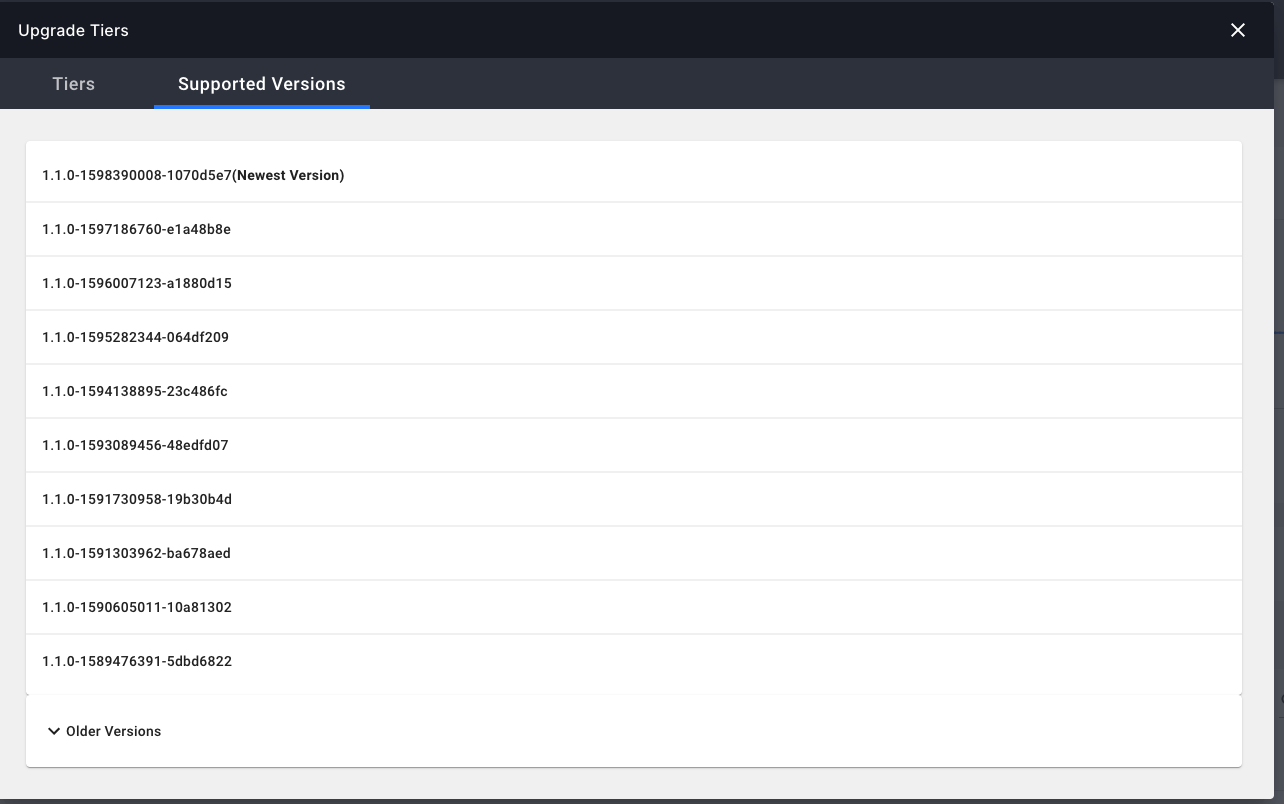Click version 1.1.0-1590605011-10a81302
This screenshot has width=1284, height=804.
pyautogui.click(x=136, y=607)
